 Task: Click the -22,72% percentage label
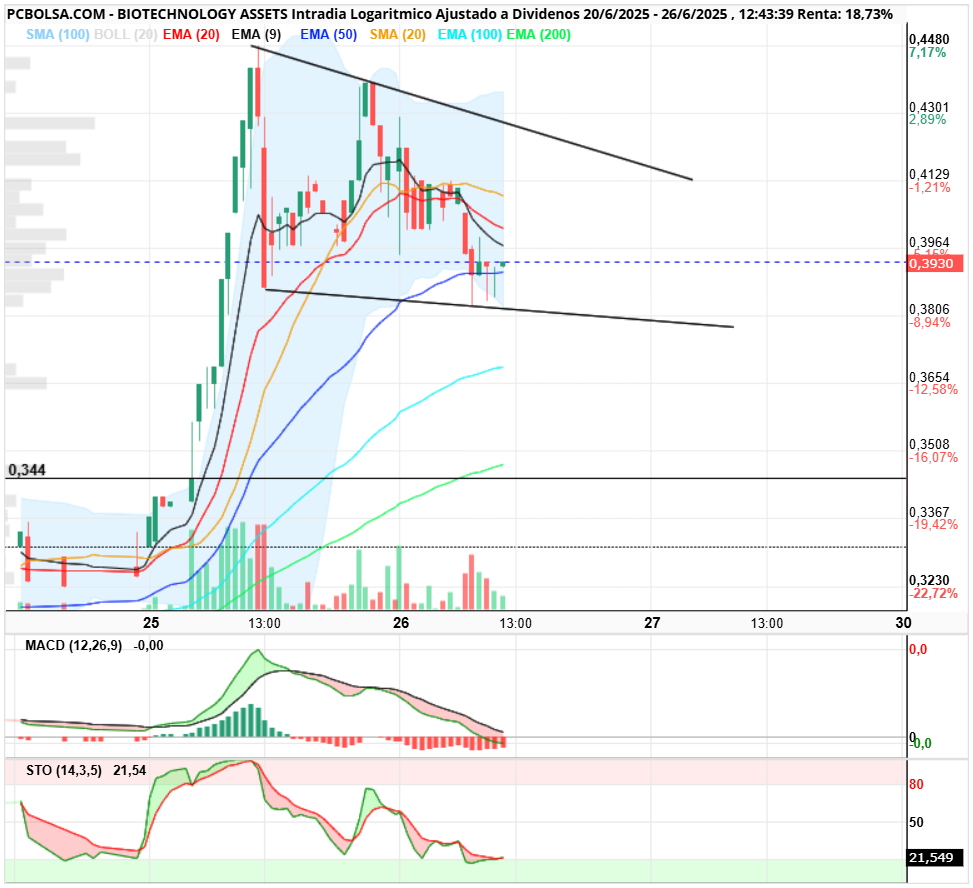933,593
